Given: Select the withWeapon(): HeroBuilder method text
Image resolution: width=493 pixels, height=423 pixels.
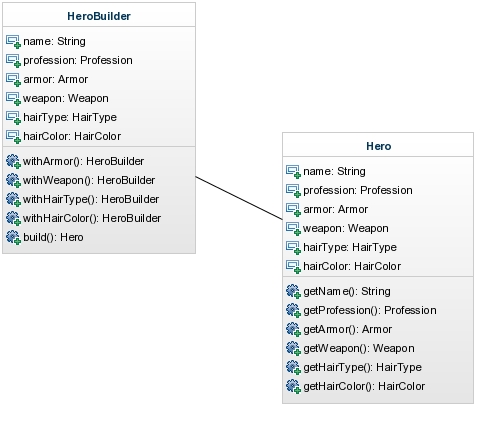Looking at the screenshot, I should 89,180.
